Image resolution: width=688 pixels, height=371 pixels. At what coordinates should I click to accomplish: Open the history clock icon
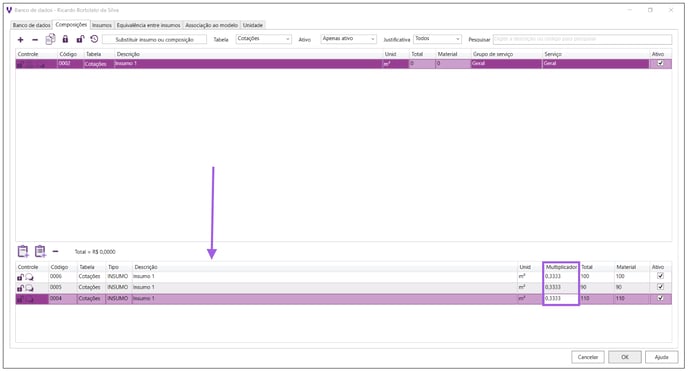94,39
